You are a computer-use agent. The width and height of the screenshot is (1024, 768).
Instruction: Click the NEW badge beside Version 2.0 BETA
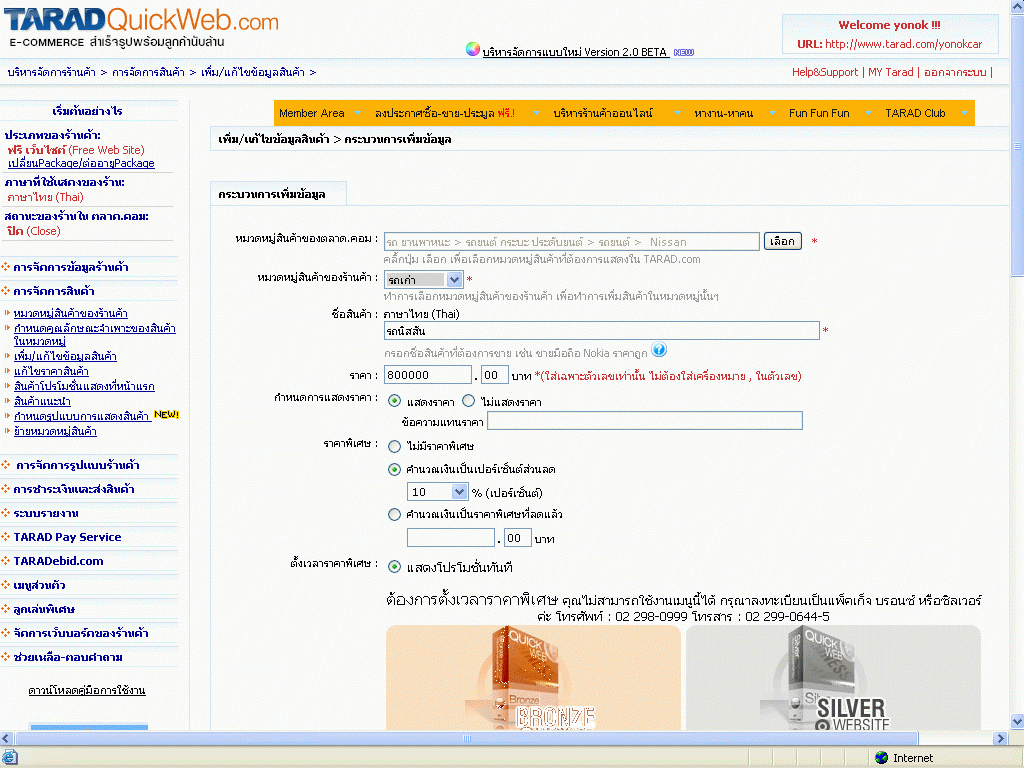(684, 52)
